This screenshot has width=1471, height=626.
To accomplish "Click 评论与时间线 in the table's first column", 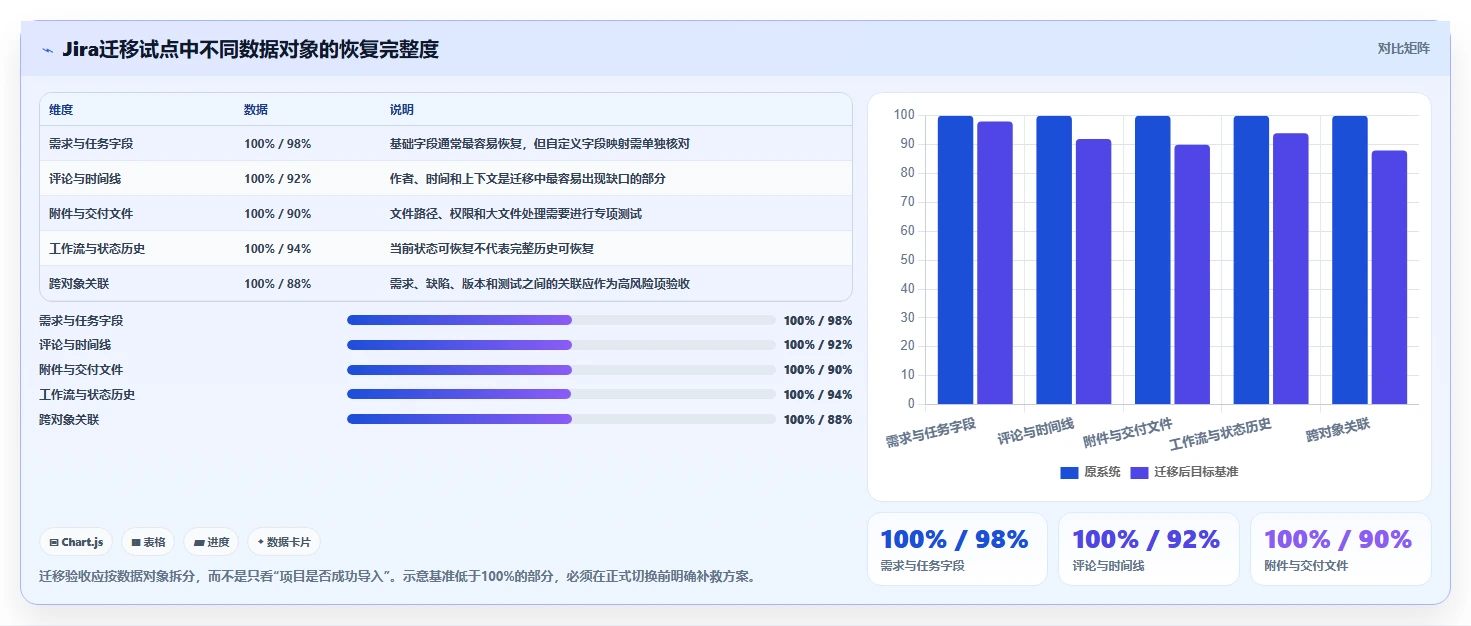I will tap(85, 179).
